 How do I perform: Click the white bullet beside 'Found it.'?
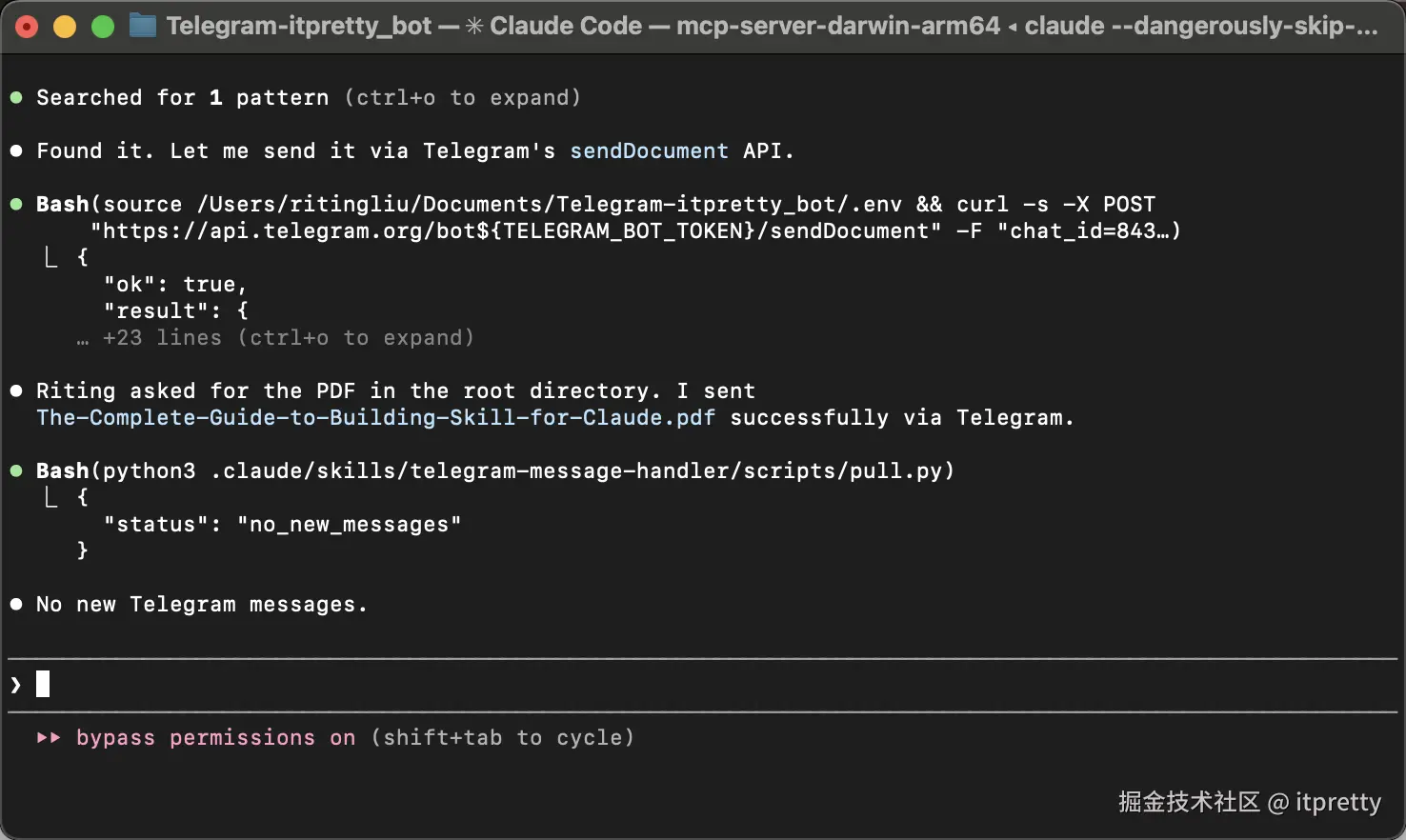coord(16,150)
